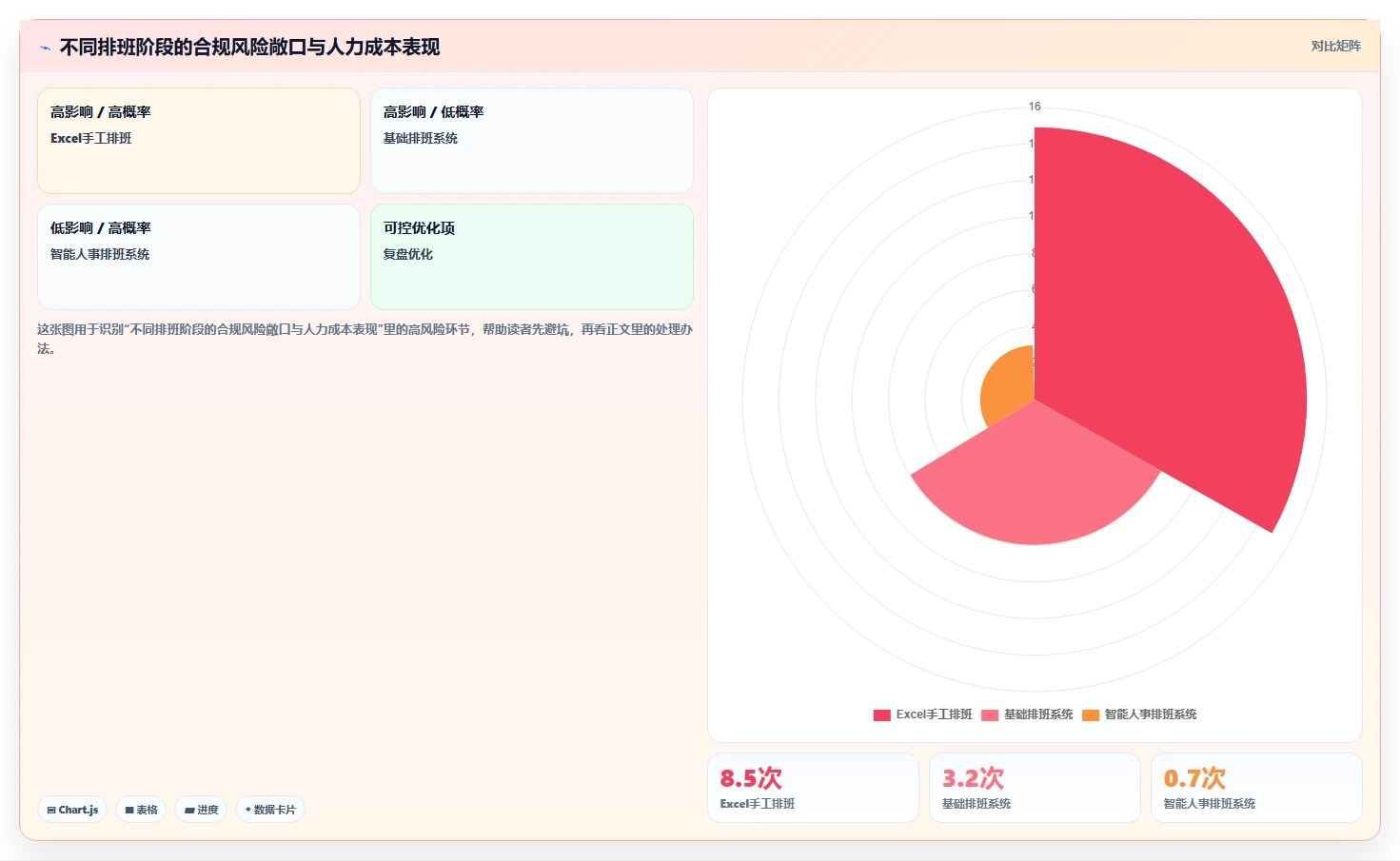Click the 进度 tag chip
The height and width of the screenshot is (861, 1400).
tap(201, 810)
